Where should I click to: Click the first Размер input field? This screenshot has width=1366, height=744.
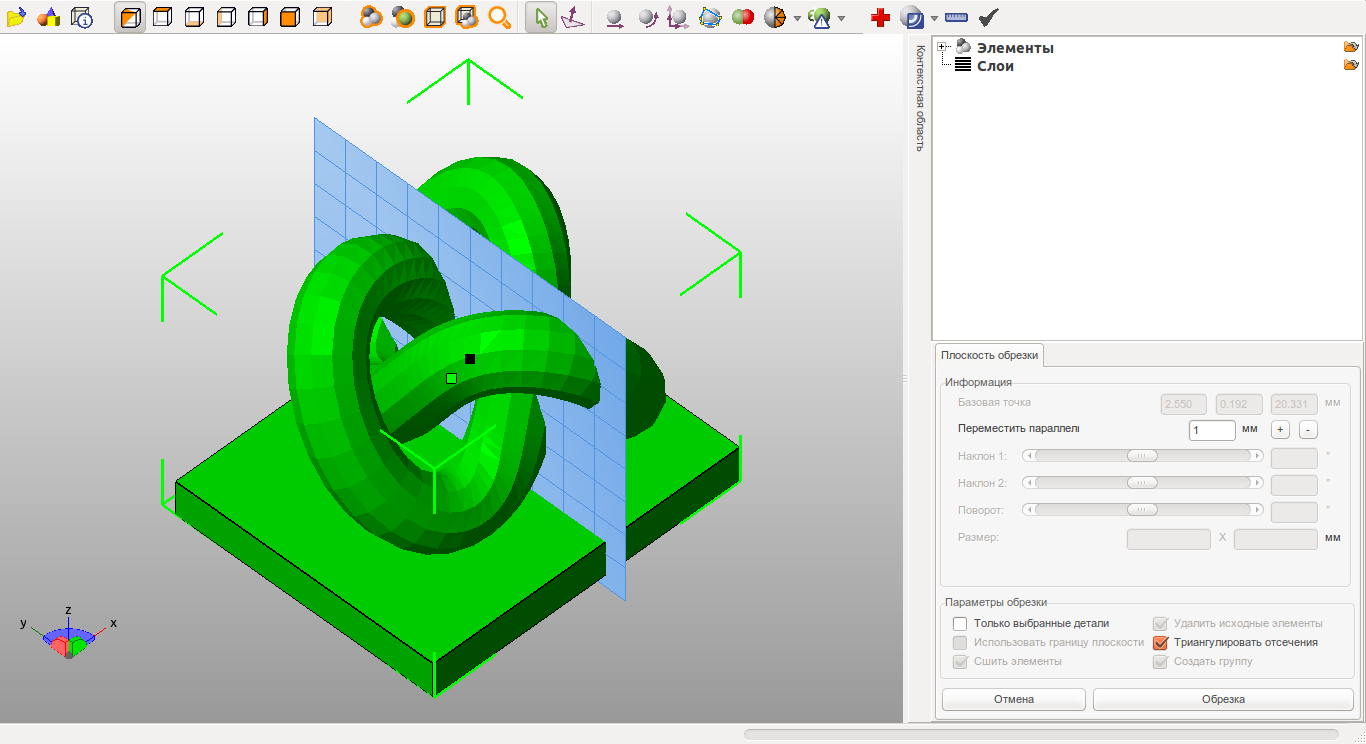[1169, 538]
